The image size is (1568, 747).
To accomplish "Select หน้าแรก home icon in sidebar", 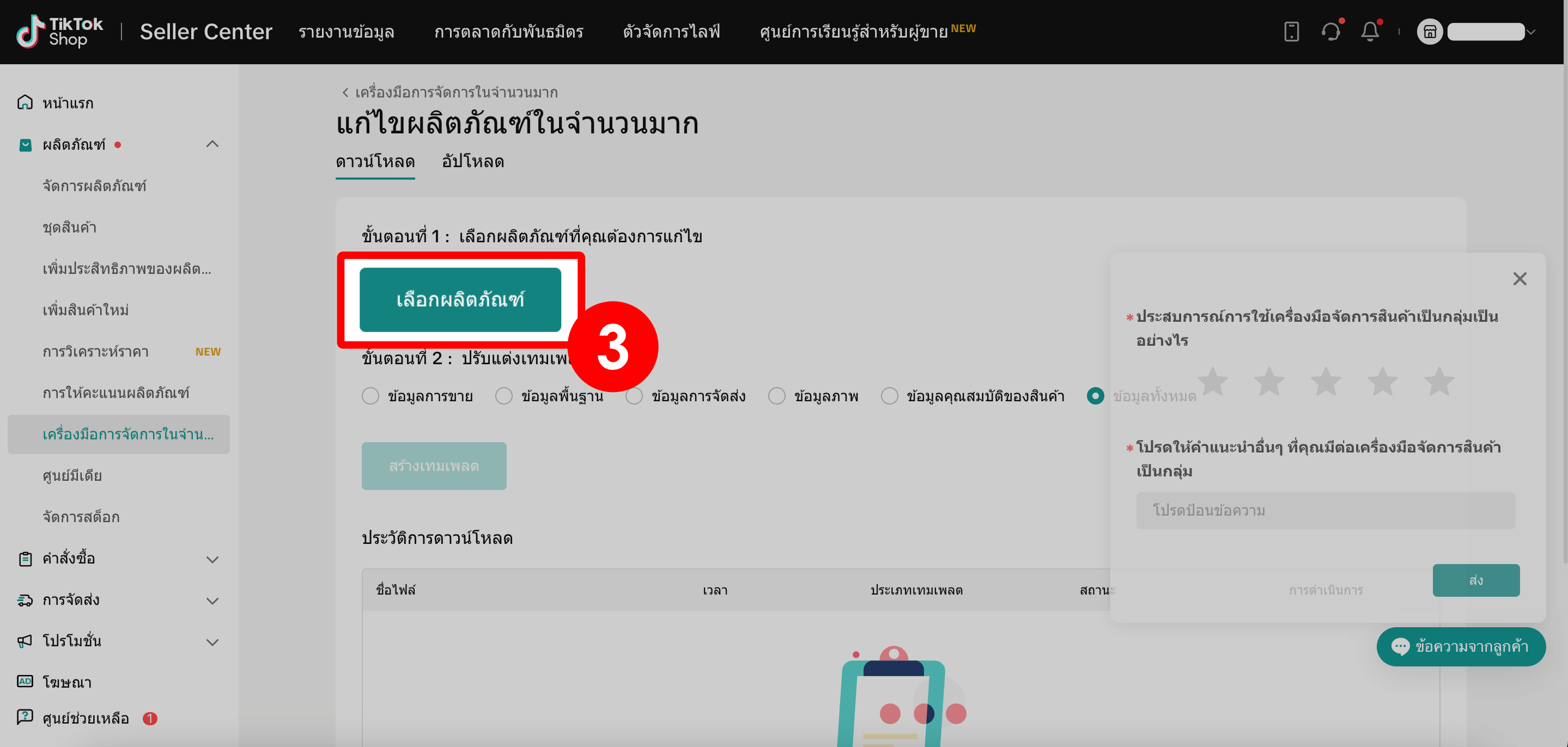I will 25,102.
